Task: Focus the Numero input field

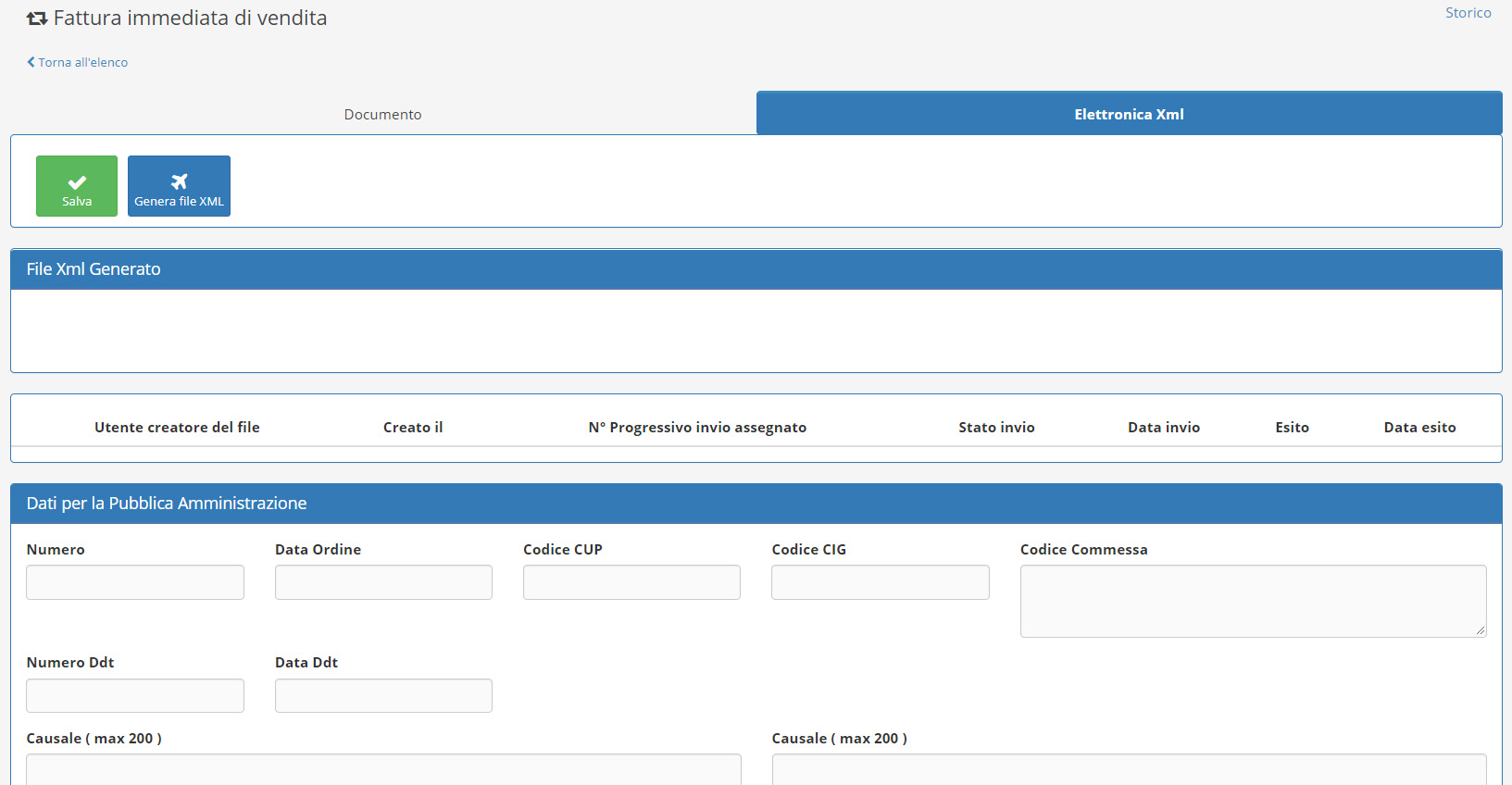Action: click(x=135, y=582)
